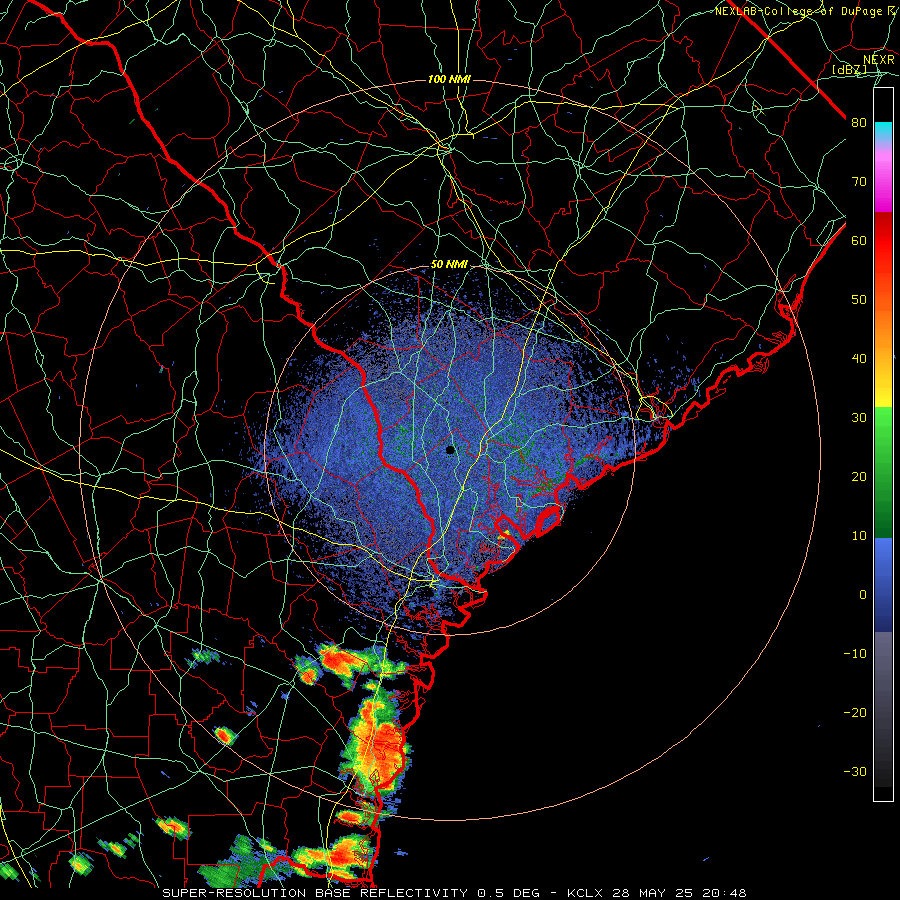This screenshot has height=900, width=900.
Task: Click the 70 dBZ scale value
Action: tap(859, 181)
